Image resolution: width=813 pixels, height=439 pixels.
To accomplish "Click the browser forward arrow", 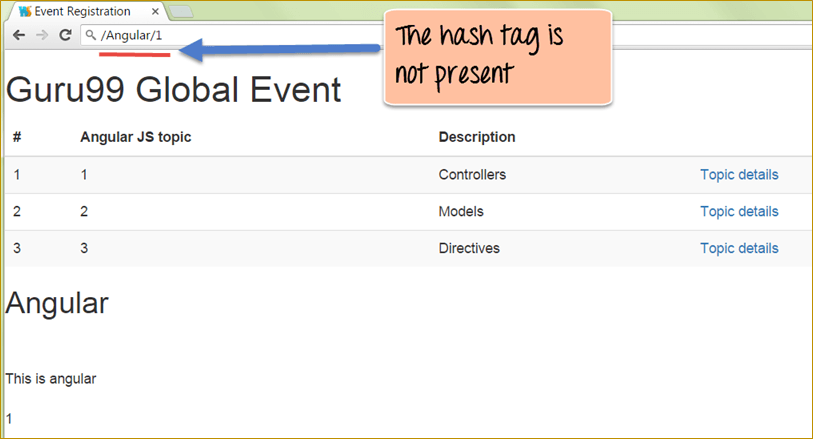I will tap(42, 35).
